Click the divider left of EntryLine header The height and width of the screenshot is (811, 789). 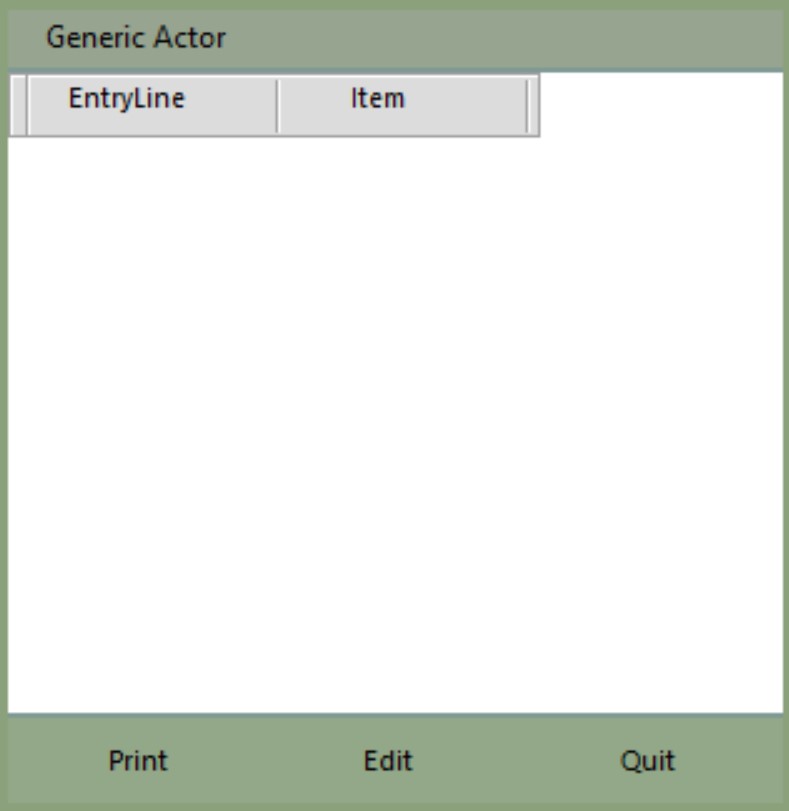[27, 103]
